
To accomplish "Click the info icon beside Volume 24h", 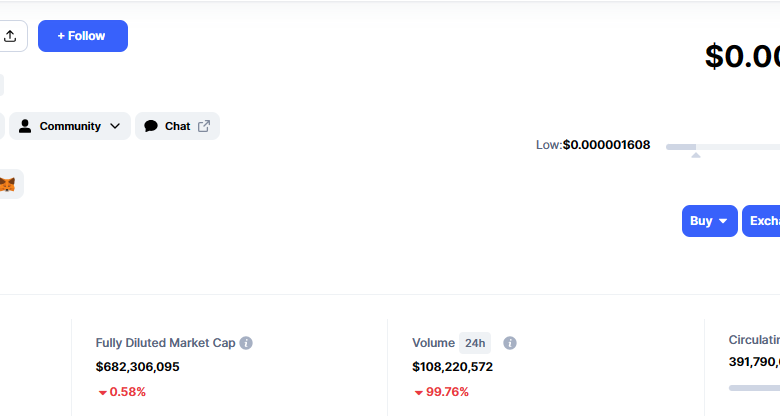I will point(510,343).
